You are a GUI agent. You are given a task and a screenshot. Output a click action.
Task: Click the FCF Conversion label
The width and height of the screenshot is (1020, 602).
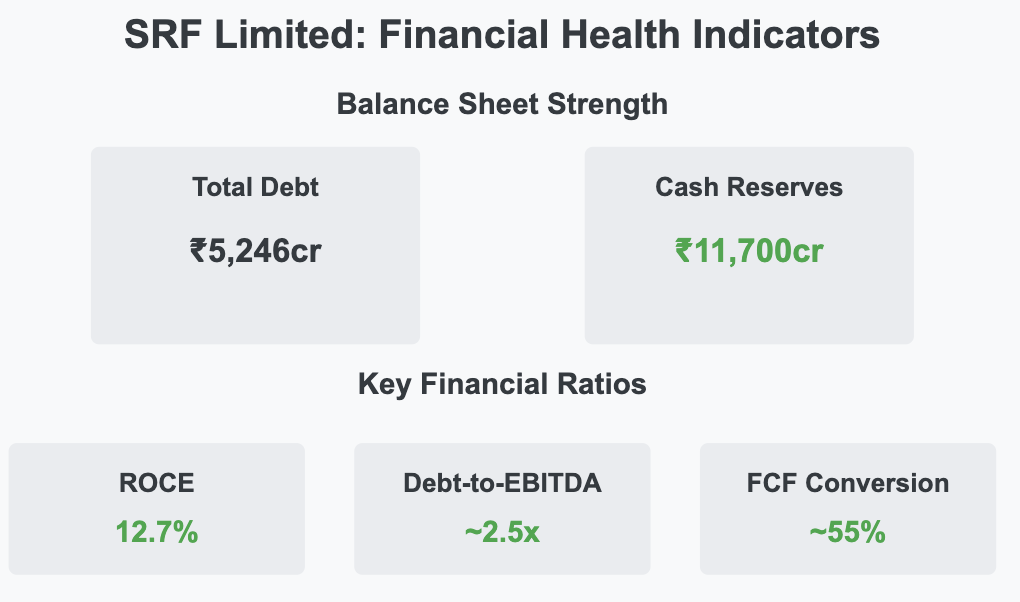coord(848,484)
